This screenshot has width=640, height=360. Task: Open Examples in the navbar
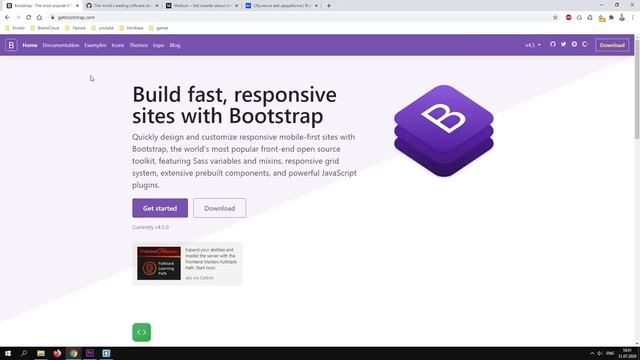click(x=95, y=45)
